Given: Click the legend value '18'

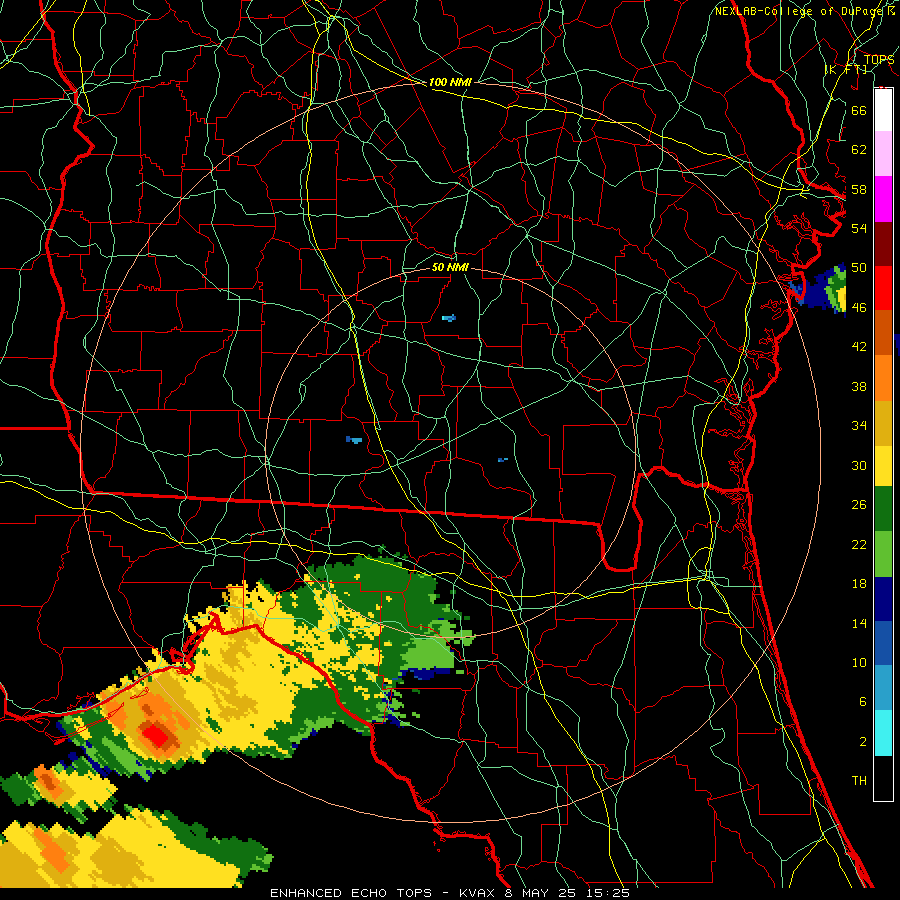Looking at the screenshot, I should click(859, 584).
